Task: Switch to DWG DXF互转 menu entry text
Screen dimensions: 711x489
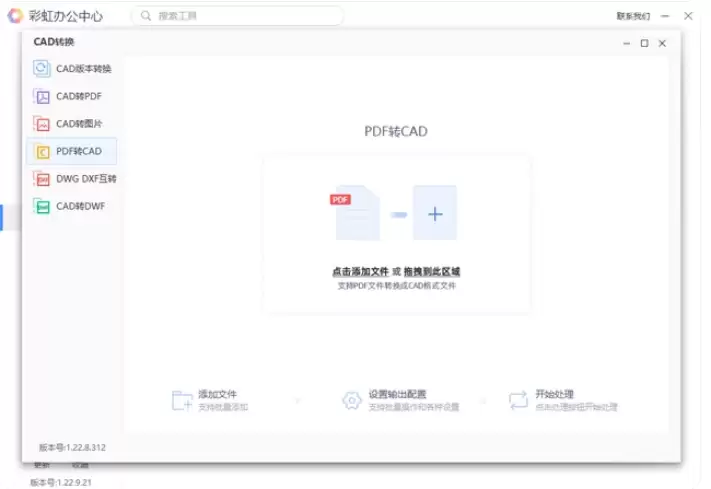Action: (x=86, y=179)
